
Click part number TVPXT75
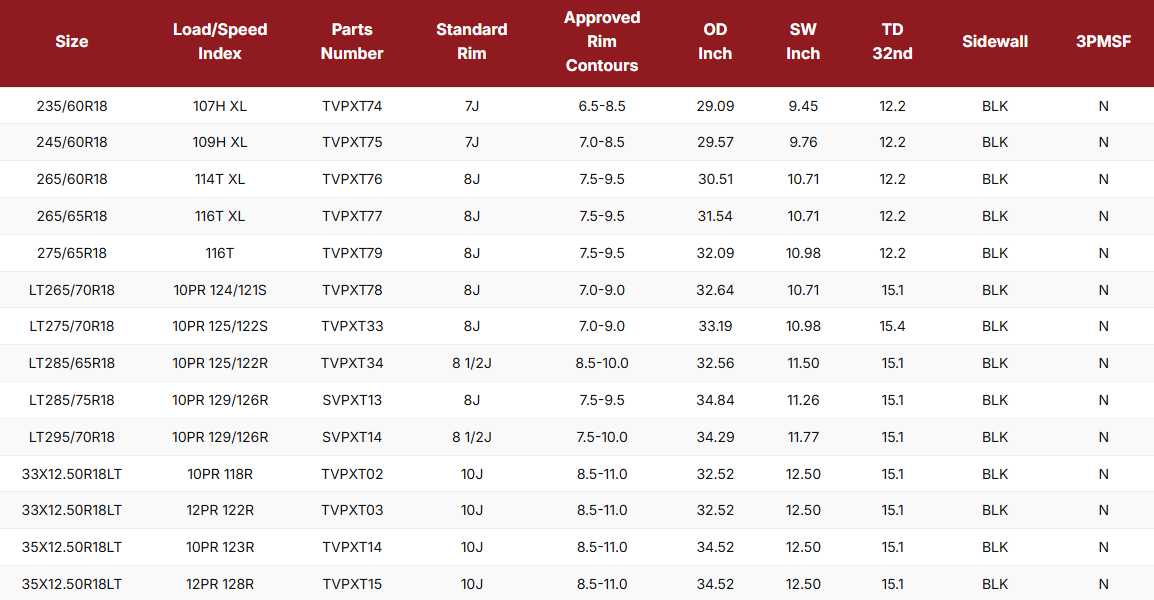(x=352, y=143)
